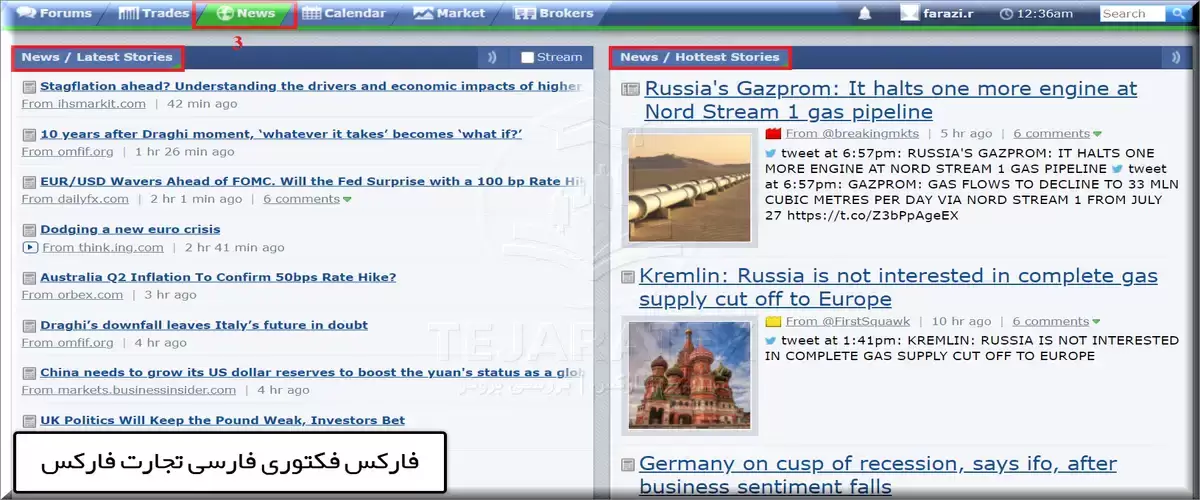Click the story icon beside Stagflation headline
Viewport: 1200px width, 500px height.
pos(29,87)
